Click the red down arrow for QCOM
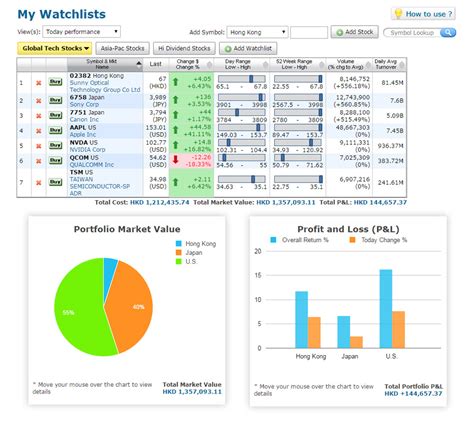The width and height of the screenshot is (474, 421). pyautogui.click(x=175, y=160)
